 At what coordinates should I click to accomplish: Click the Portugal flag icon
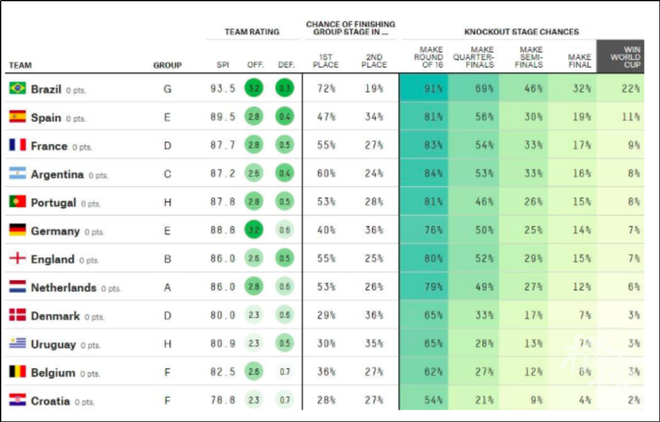click(x=18, y=202)
